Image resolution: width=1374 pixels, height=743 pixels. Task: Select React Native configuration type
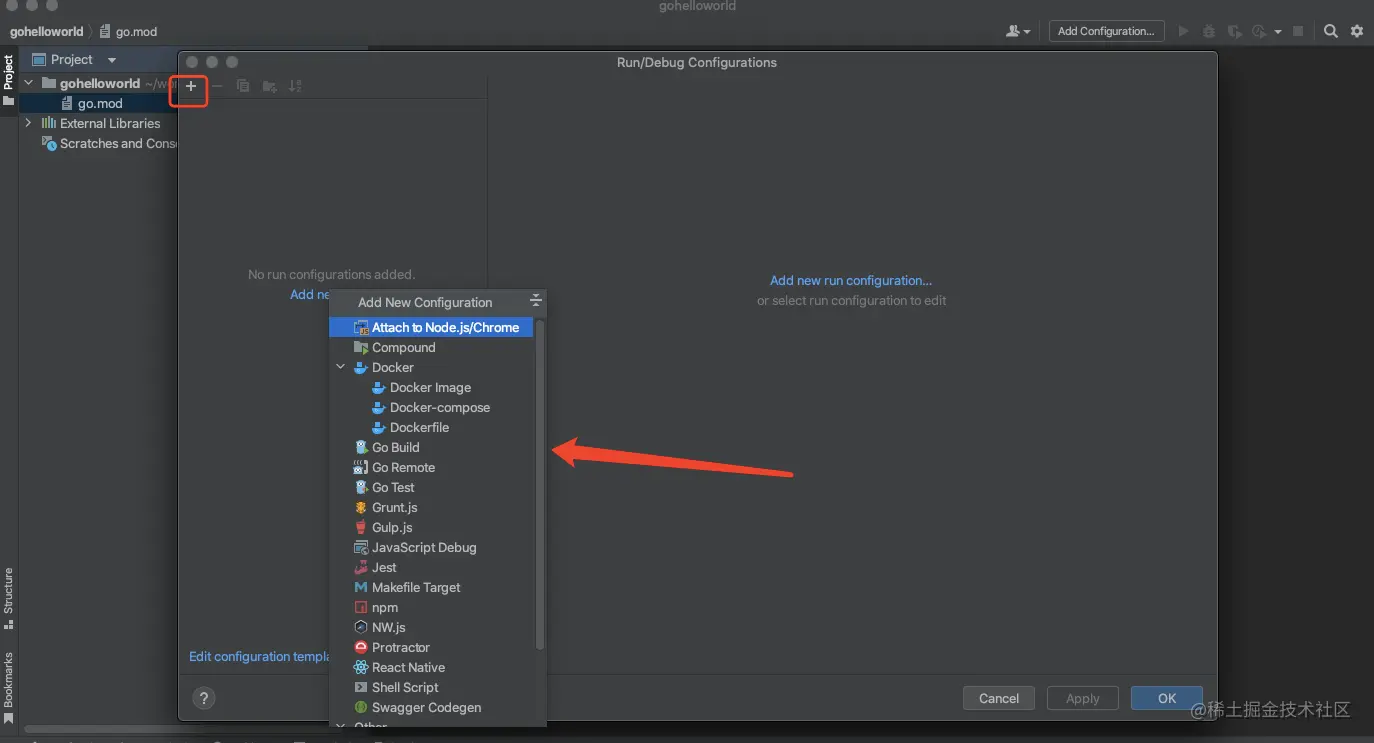[431, 667]
